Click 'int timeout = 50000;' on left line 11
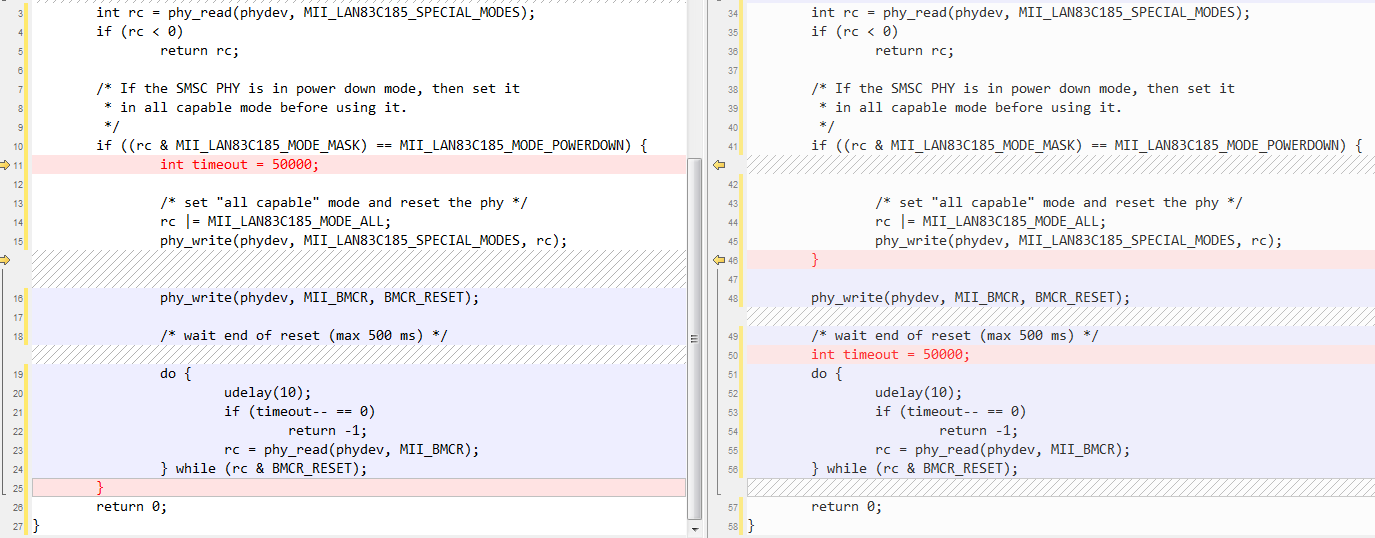 (x=239, y=165)
